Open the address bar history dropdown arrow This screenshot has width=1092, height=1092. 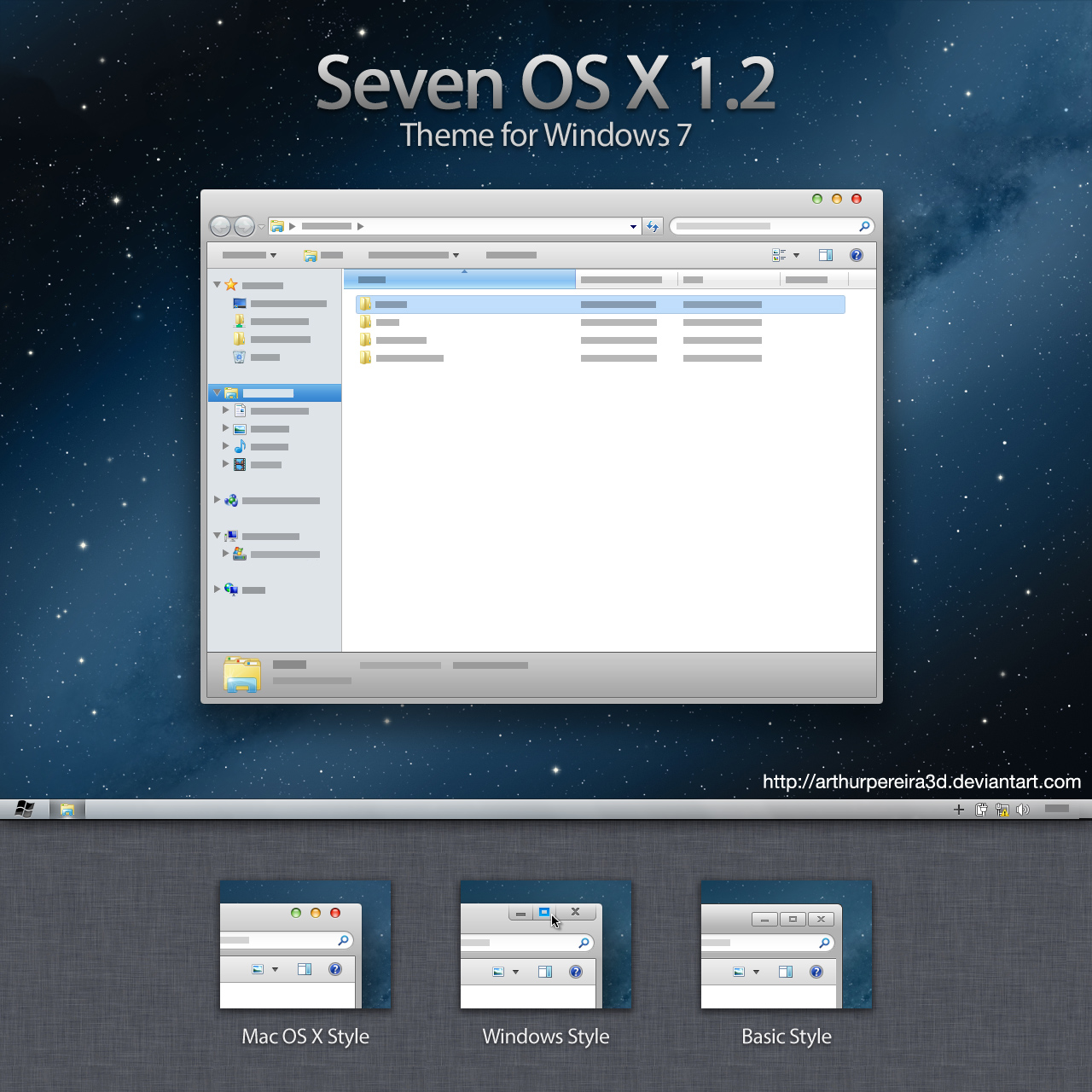pyautogui.click(x=633, y=227)
